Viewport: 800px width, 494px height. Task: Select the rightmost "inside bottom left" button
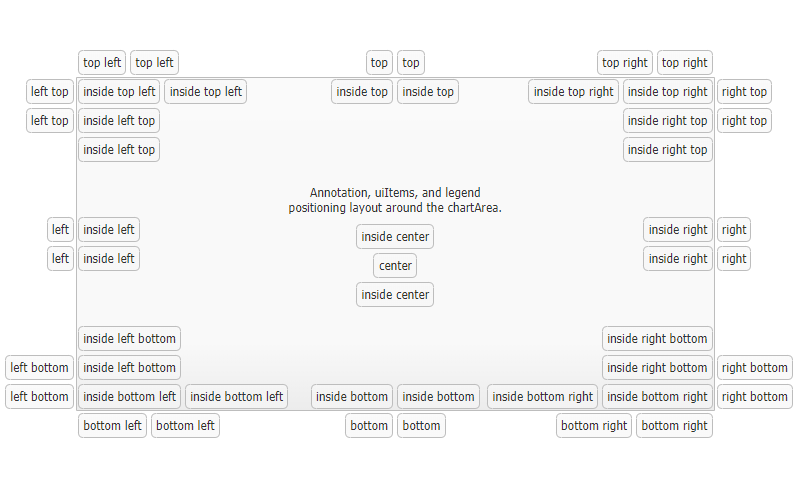237,397
